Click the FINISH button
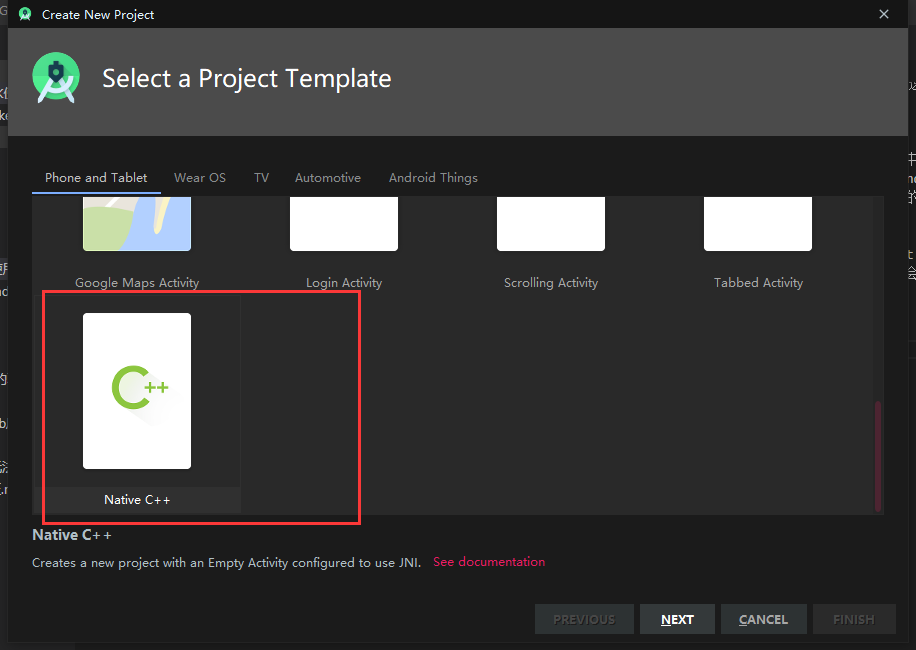 (x=854, y=619)
